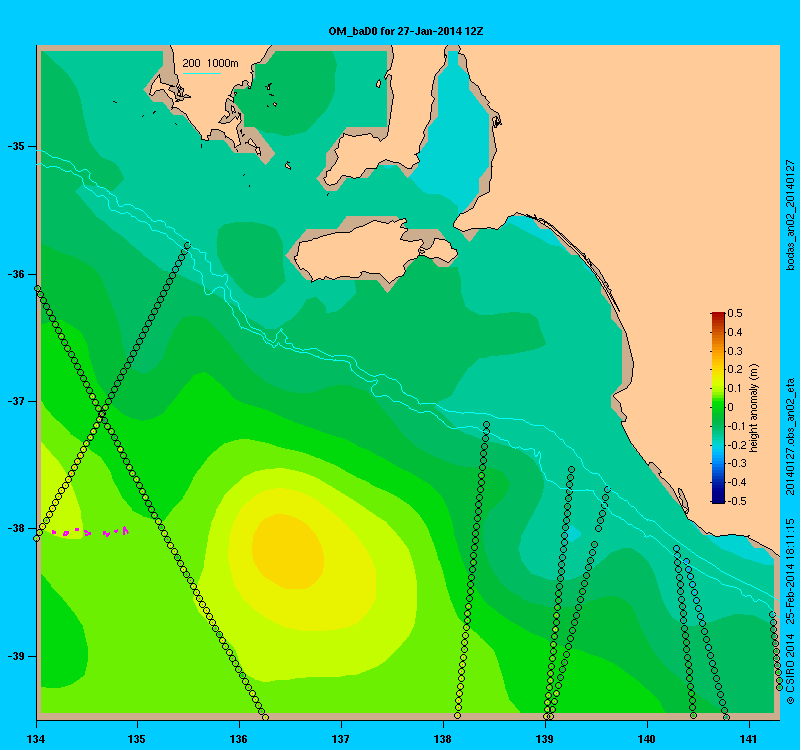Viewport: 800px width, 750px height.
Task: Click the longitude label '137'
Action: coord(341,739)
